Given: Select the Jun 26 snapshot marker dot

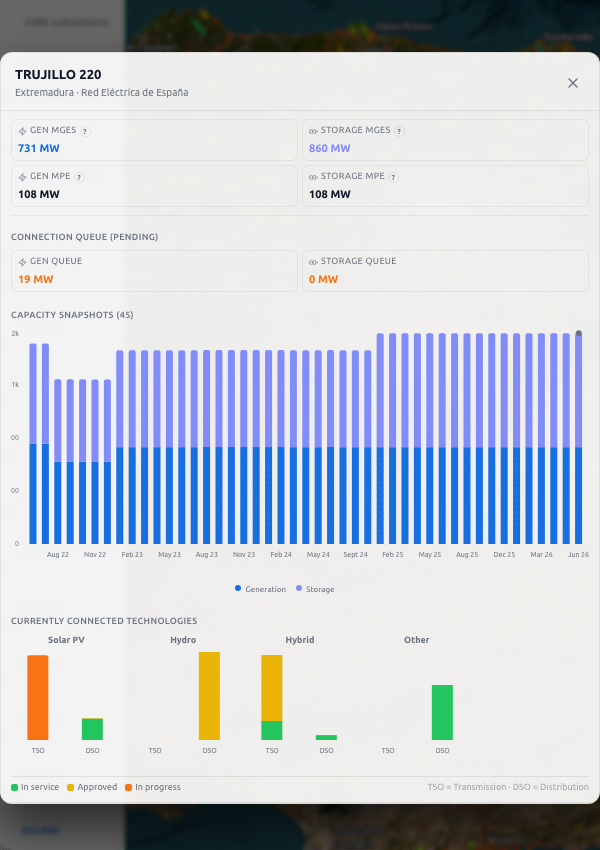Looking at the screenshot, I should tap(579, 333).
